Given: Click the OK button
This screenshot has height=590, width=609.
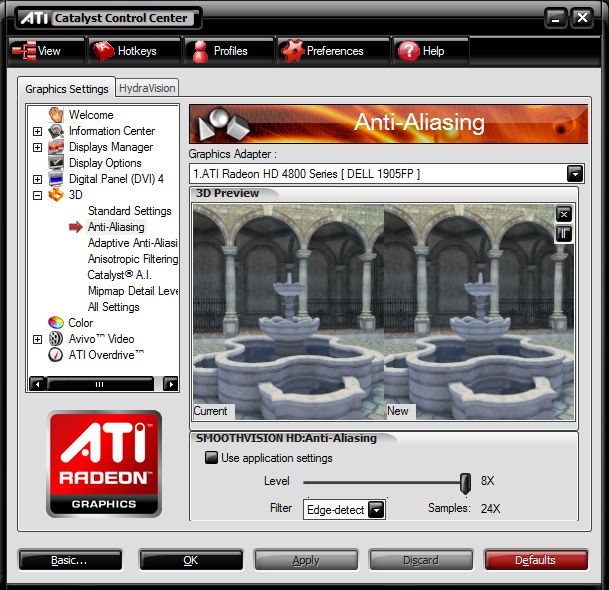Looking at the screenshot, I should click(x=191, y=560).
